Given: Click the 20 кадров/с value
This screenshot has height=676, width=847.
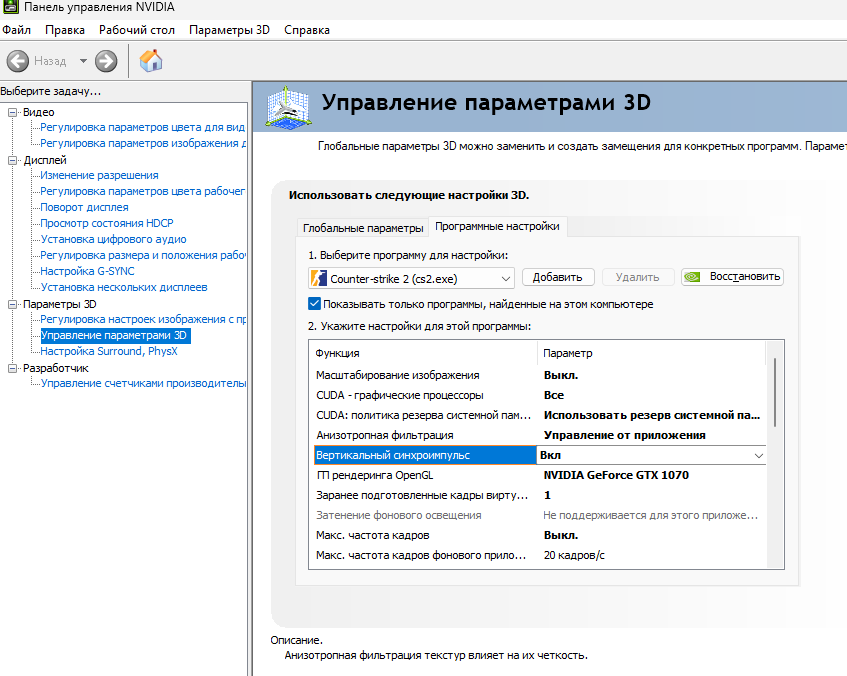Looking at the screenshot, I should pos(574,555).
